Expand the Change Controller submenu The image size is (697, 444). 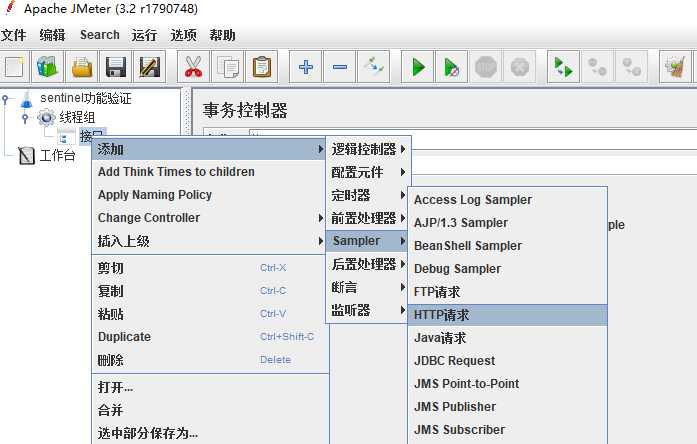209,218
